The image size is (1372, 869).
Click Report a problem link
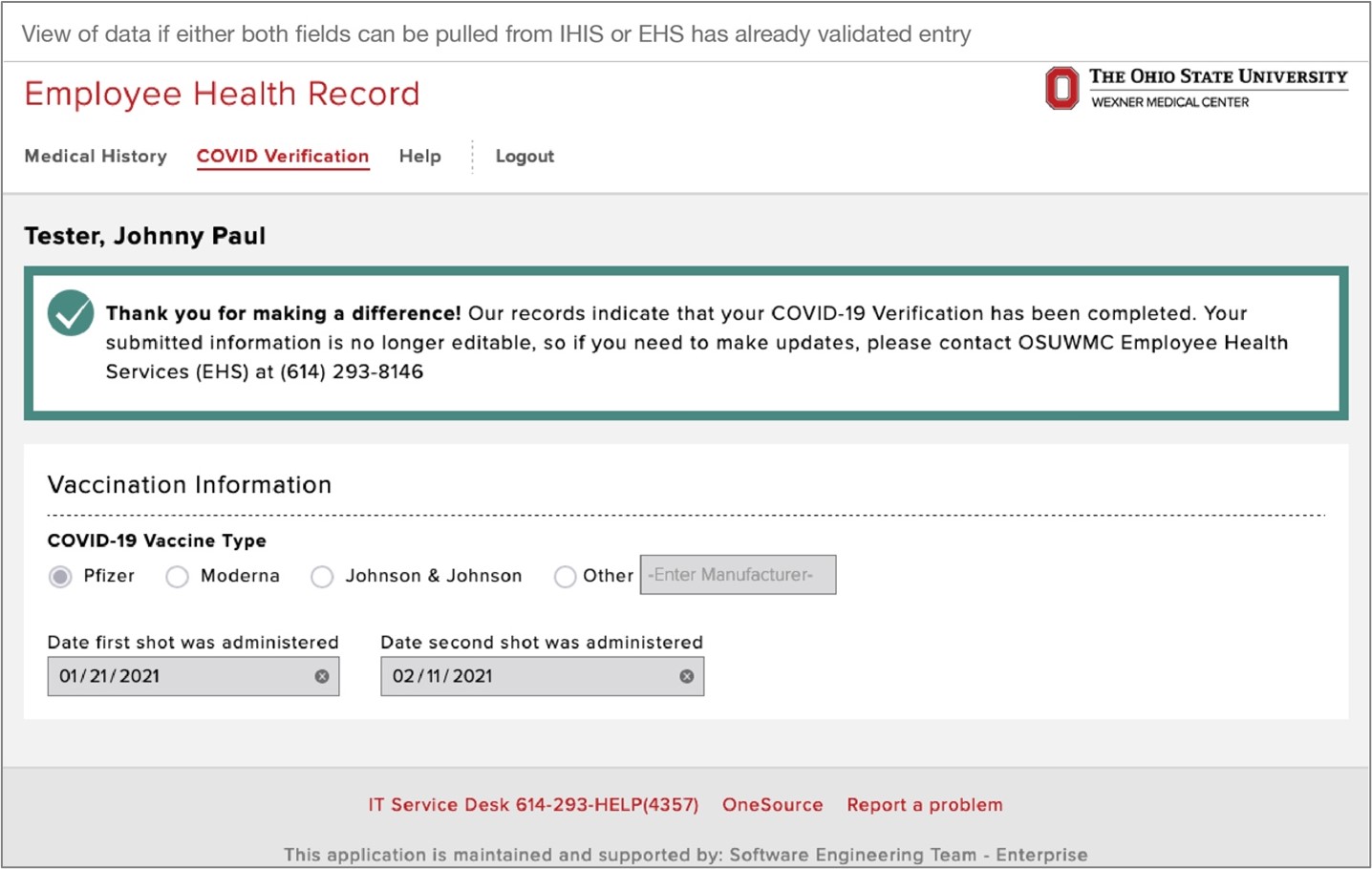click(x=924, y=805)
